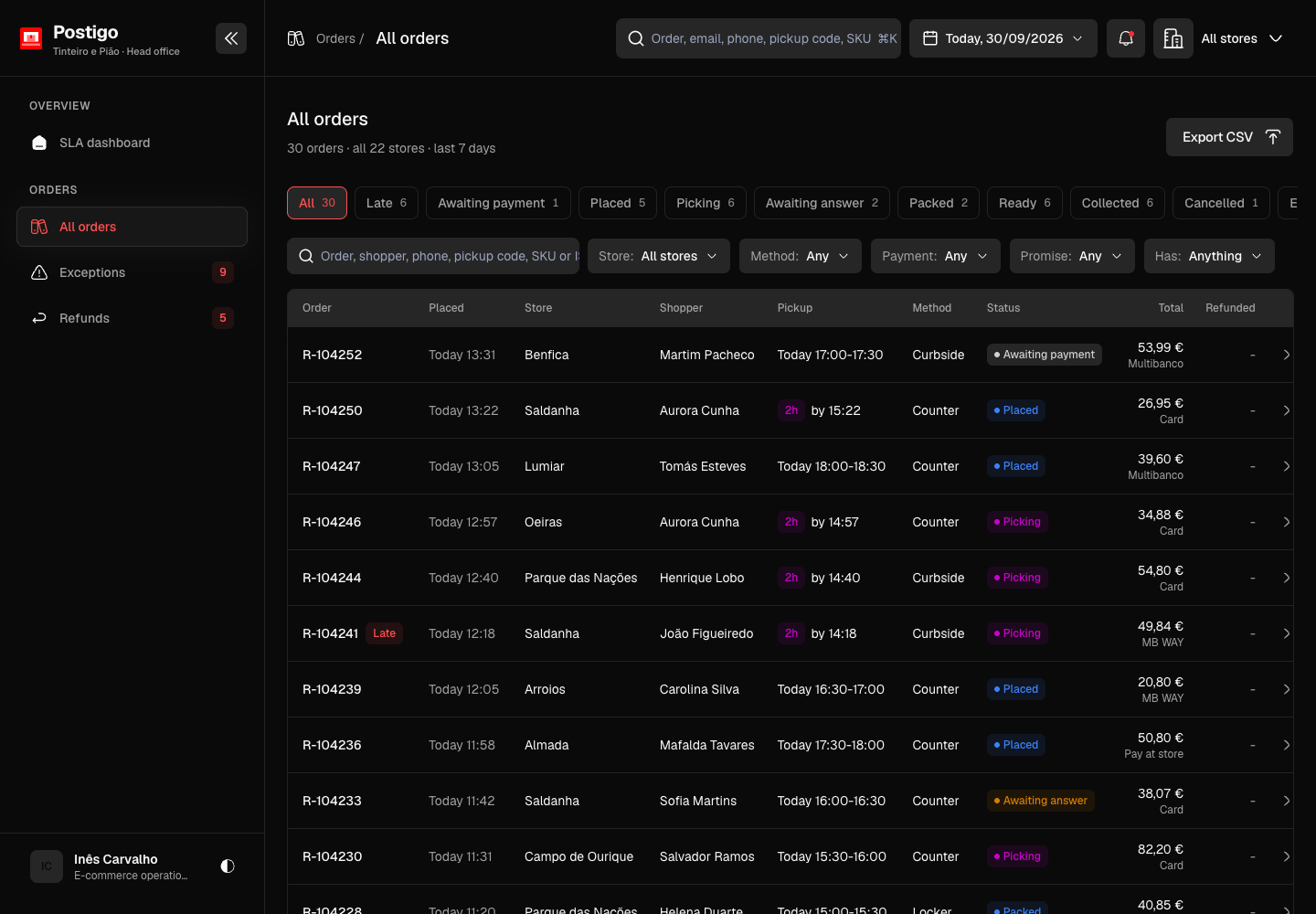Open the Refunds page
The height and width of the screenshot is (914, 1316).
[132, 318]
